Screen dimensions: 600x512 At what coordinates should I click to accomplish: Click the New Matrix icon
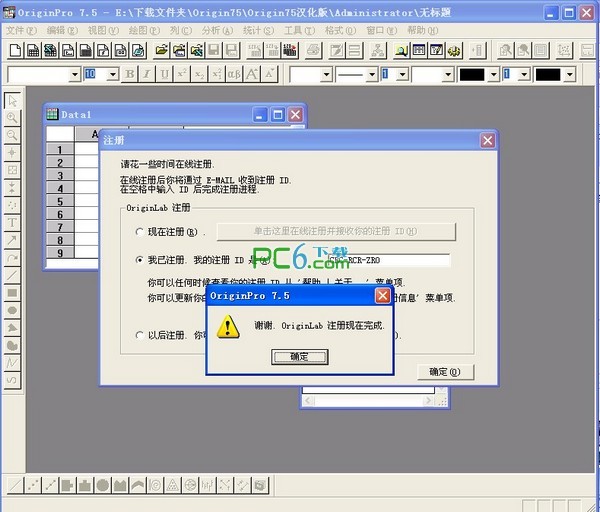(x=85, y=51)
